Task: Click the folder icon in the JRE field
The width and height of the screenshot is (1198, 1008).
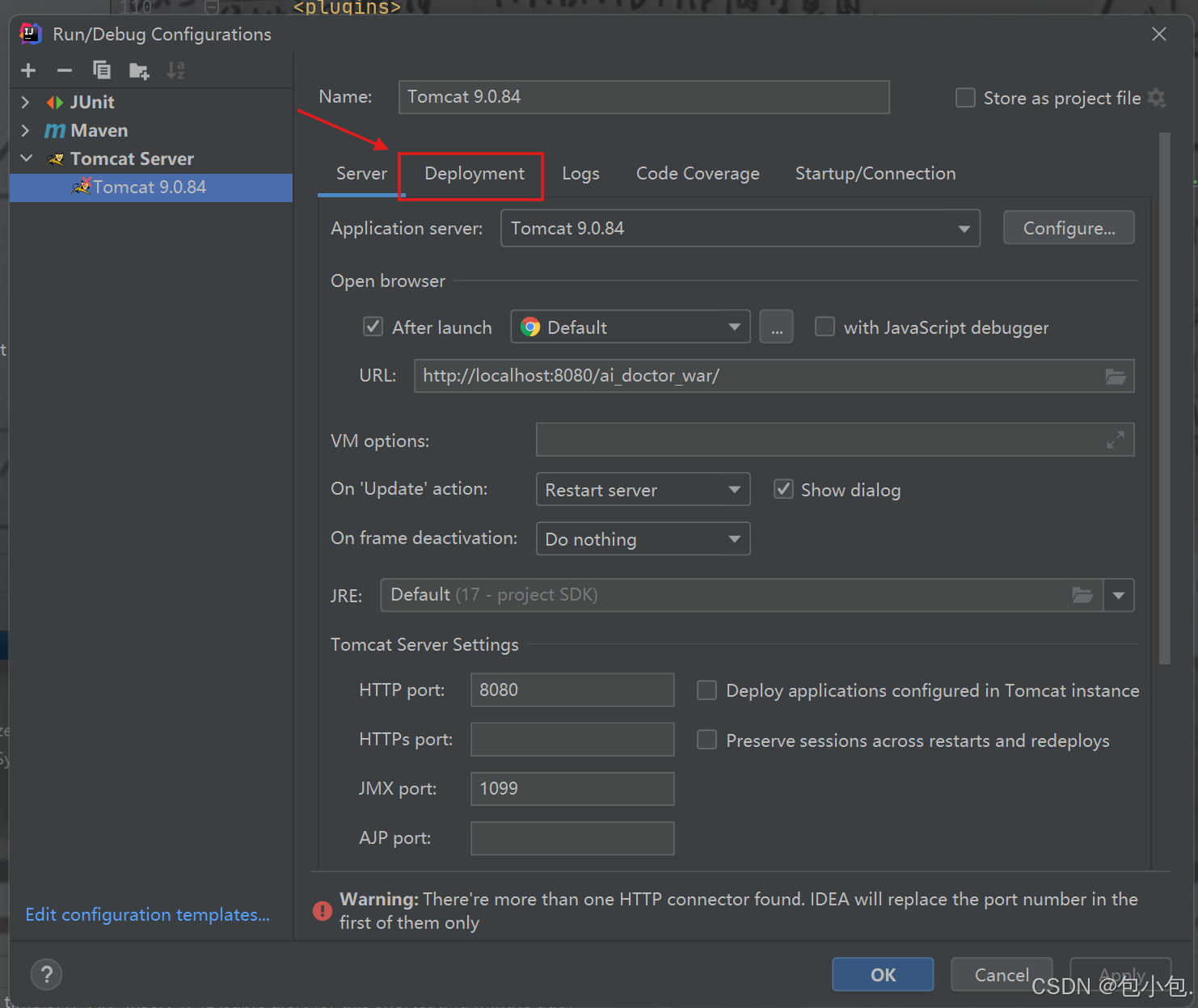Action: [x=1082, y=596]
